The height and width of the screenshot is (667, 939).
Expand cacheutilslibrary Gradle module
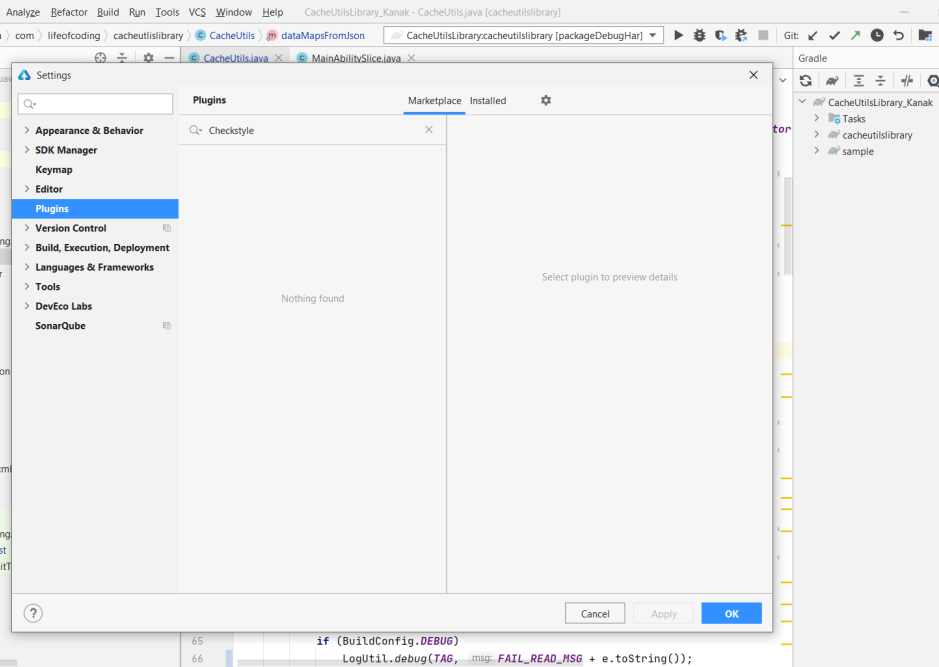[817, 135]
